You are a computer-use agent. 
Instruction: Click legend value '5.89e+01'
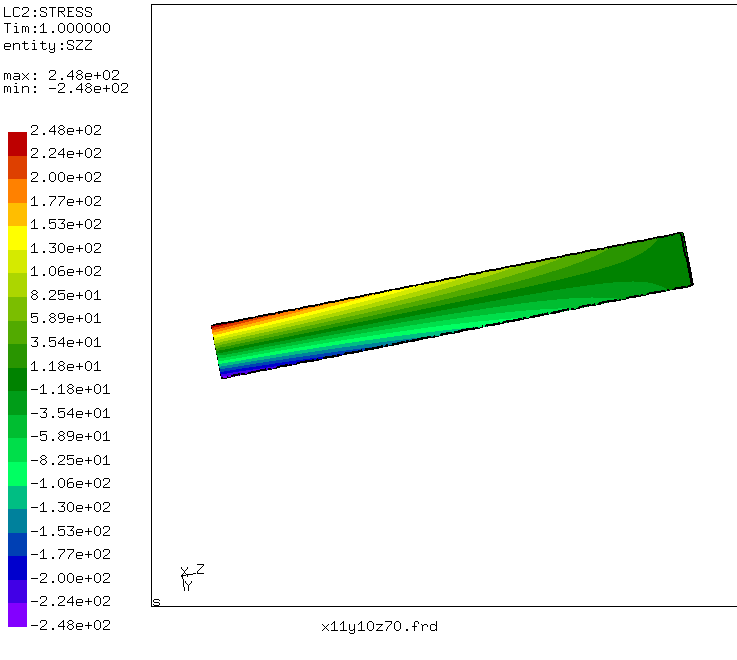click(x=66, y=318)
